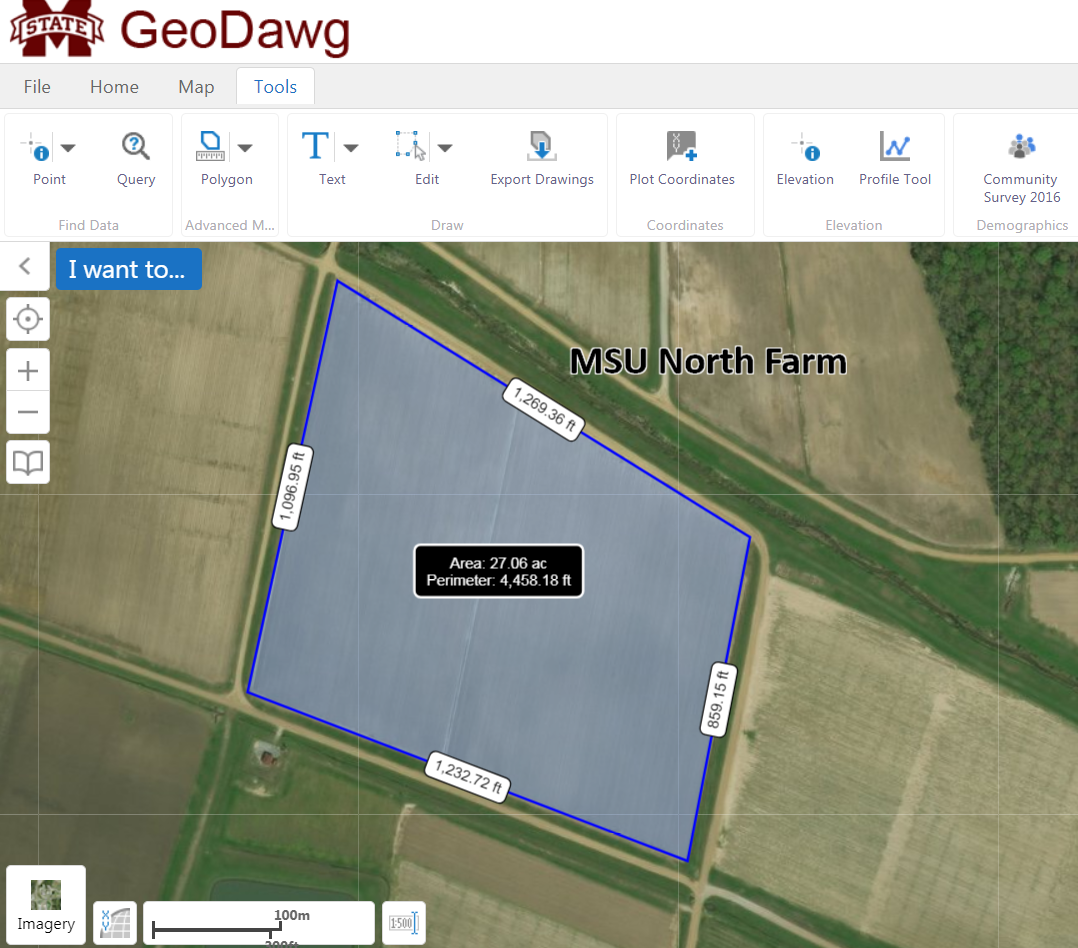Click the Area 27.06 ac measurement label

click(498, 571)
